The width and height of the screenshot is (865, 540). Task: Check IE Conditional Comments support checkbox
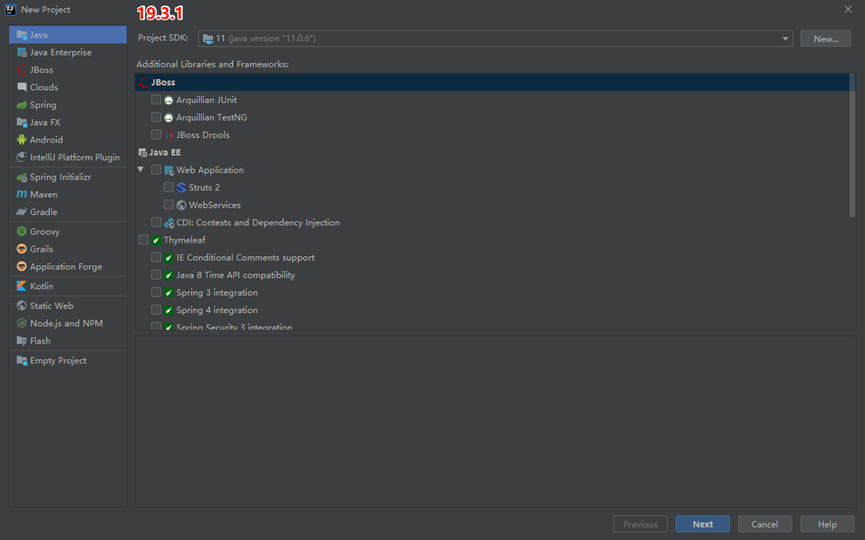point(156,258)
